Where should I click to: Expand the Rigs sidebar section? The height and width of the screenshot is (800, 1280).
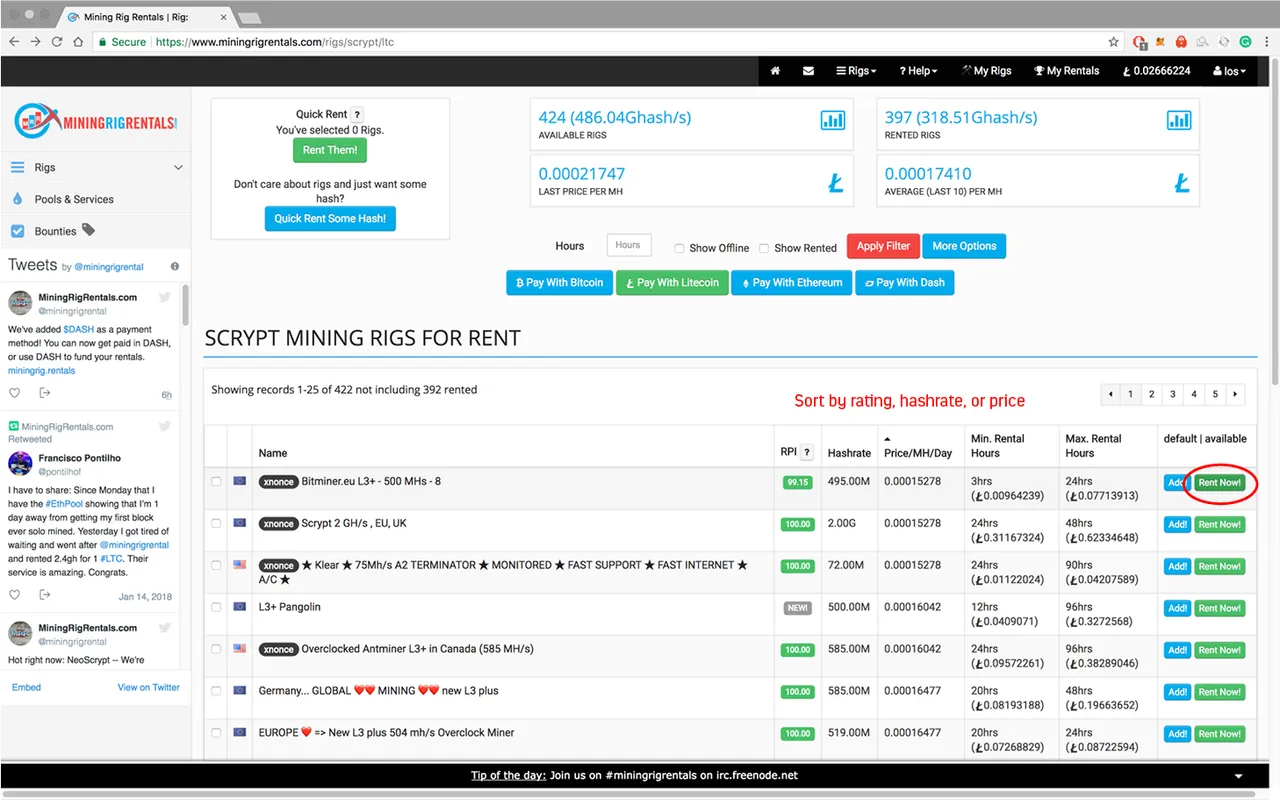[x=96, y=167]
